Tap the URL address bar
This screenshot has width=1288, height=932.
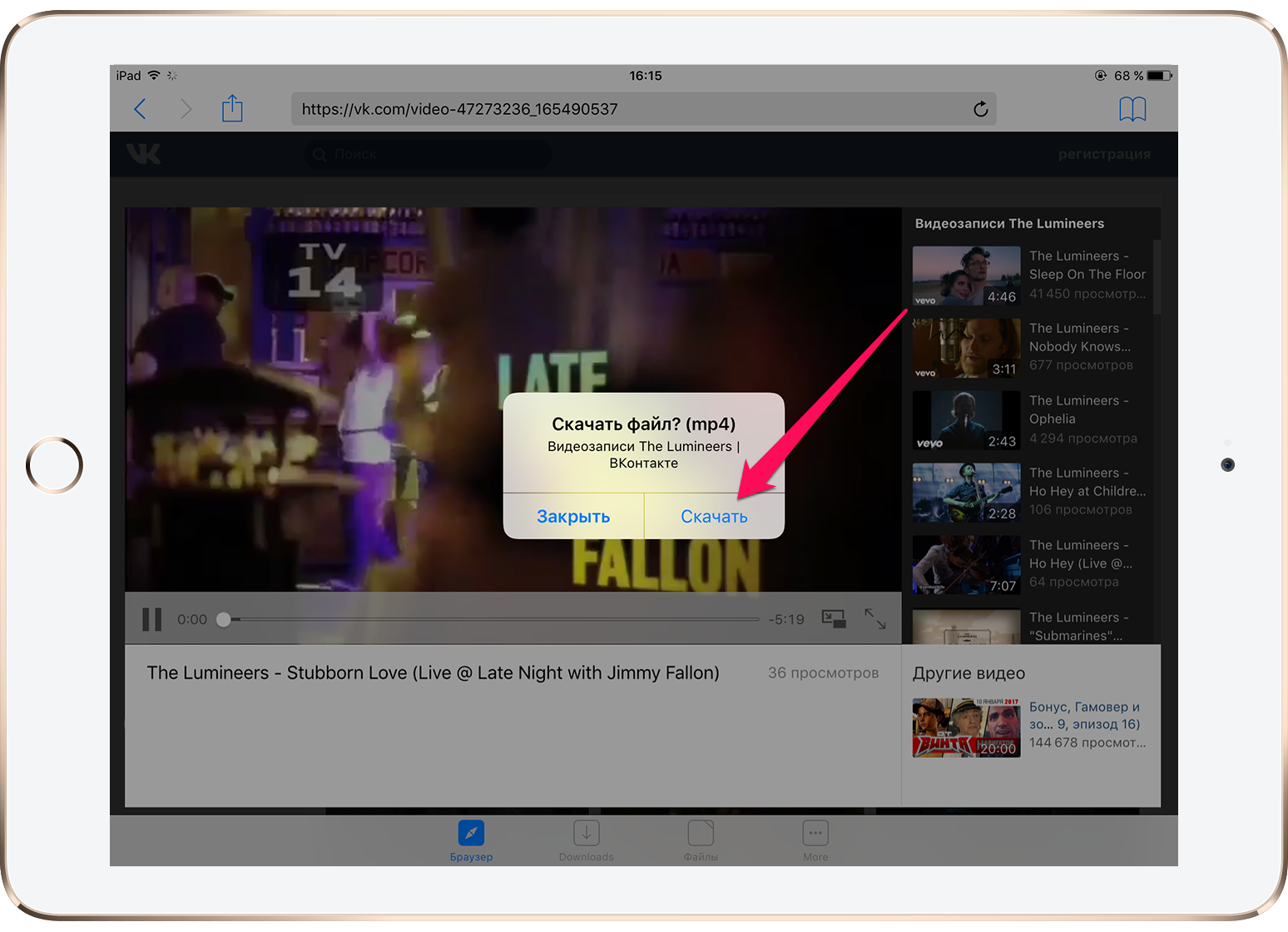click(644, 109)
